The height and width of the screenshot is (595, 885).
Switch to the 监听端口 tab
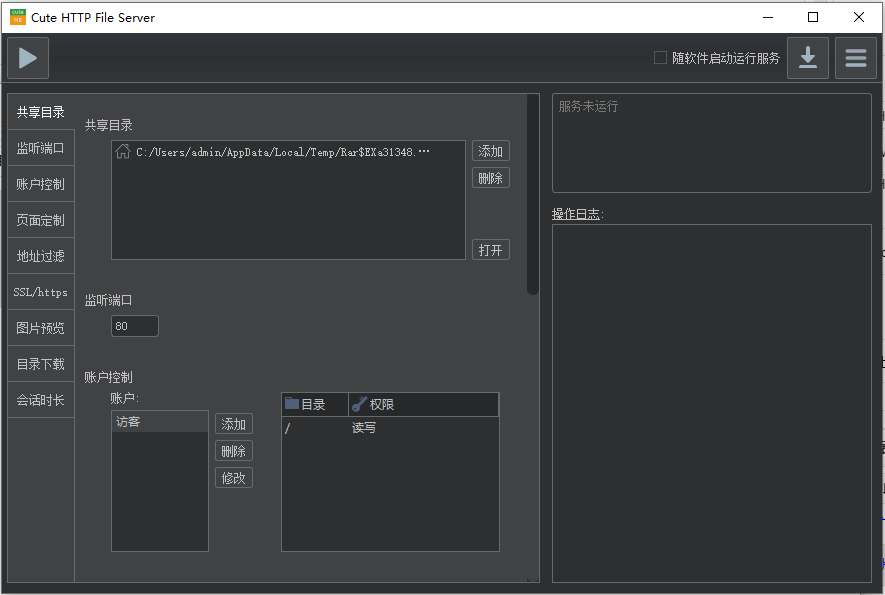(41, 148)
